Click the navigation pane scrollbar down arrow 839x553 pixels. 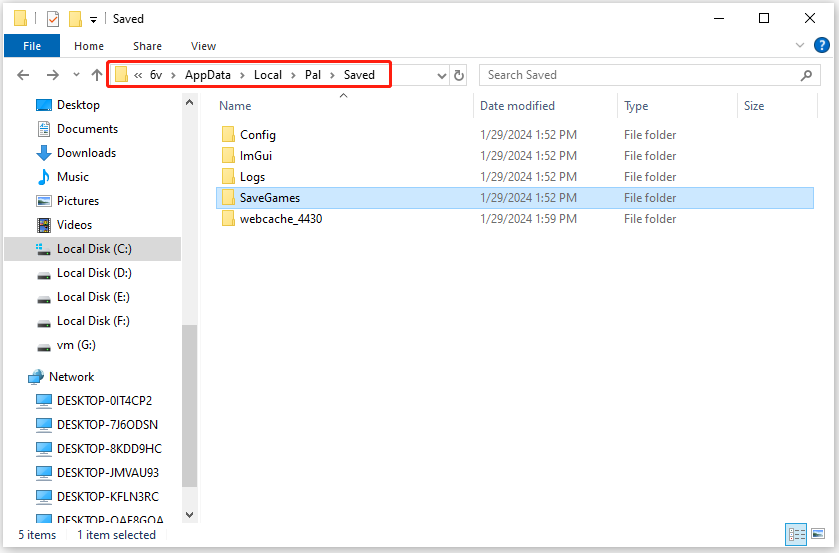[189, 514]
